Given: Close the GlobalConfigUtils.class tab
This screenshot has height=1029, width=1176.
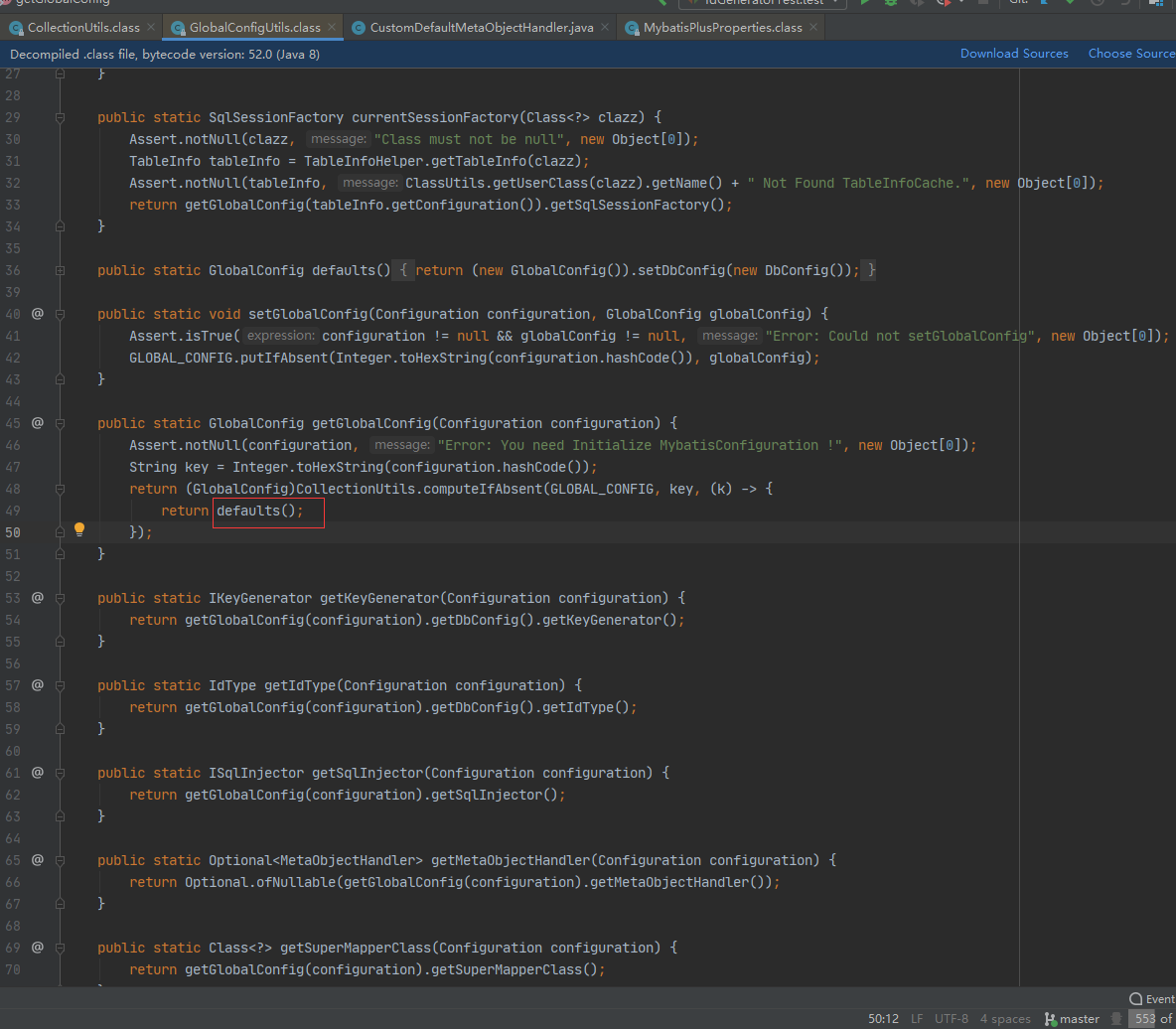Looking at the screenshot, I should click(332, 27).
